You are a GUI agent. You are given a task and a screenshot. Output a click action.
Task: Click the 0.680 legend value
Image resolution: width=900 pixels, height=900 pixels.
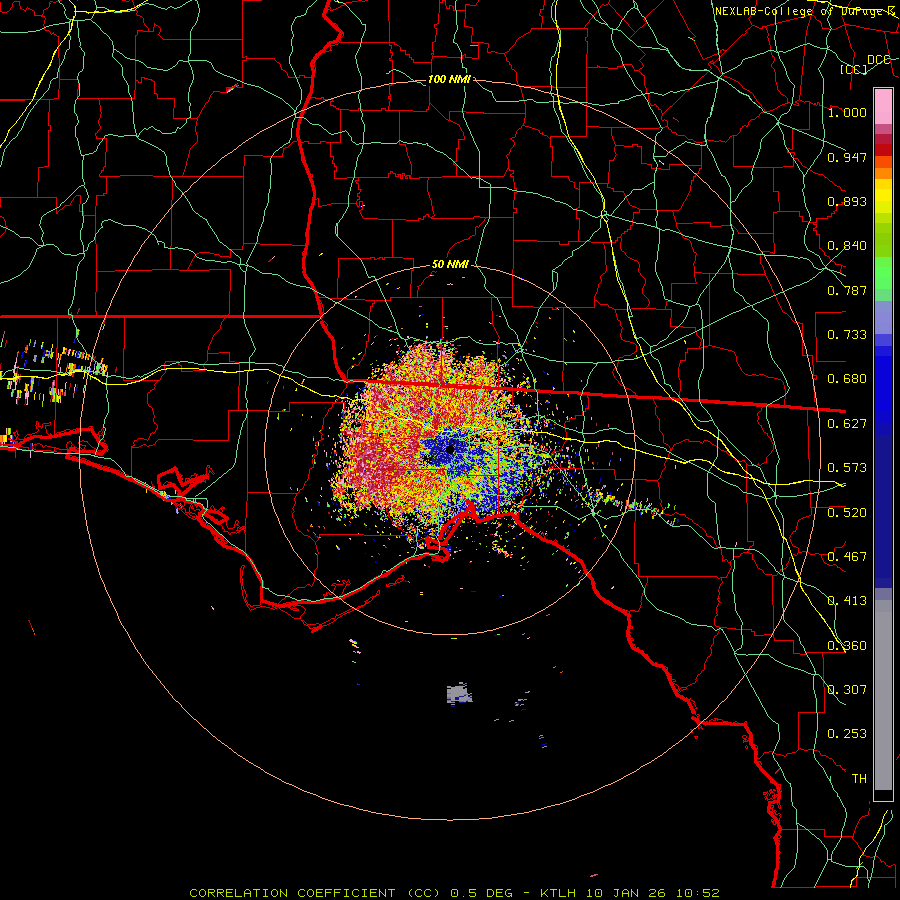point(847,379)
